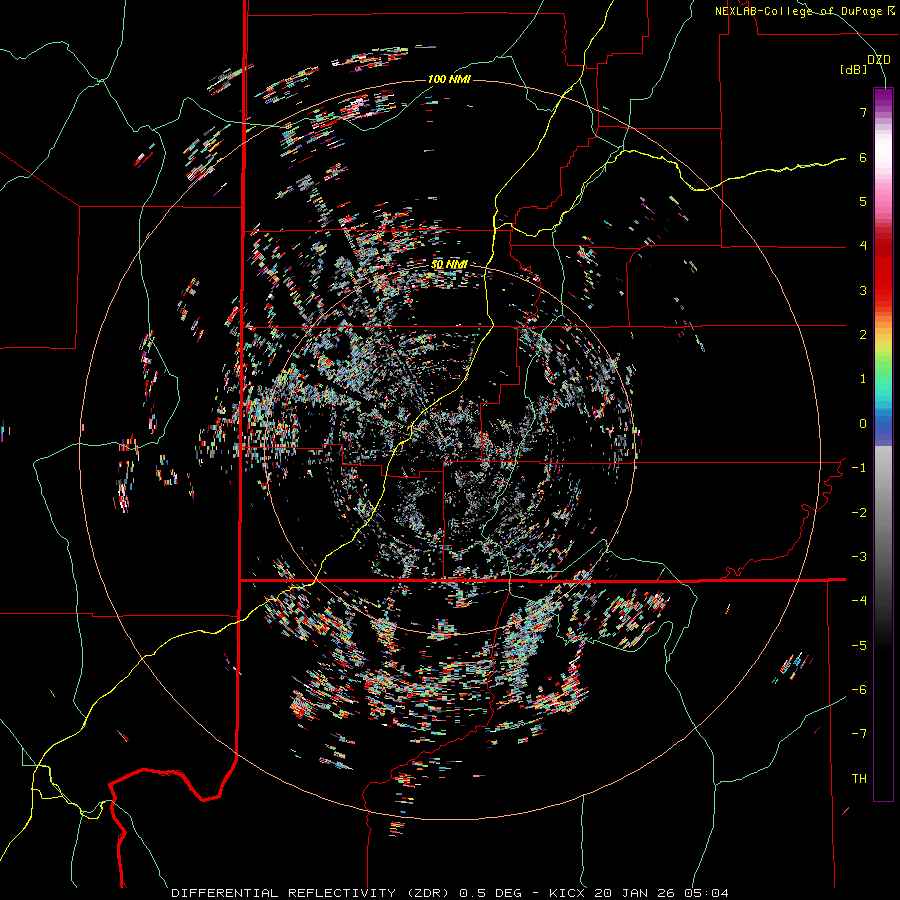
Task: Select the [dB] unit label
Action: click(854, 70)
